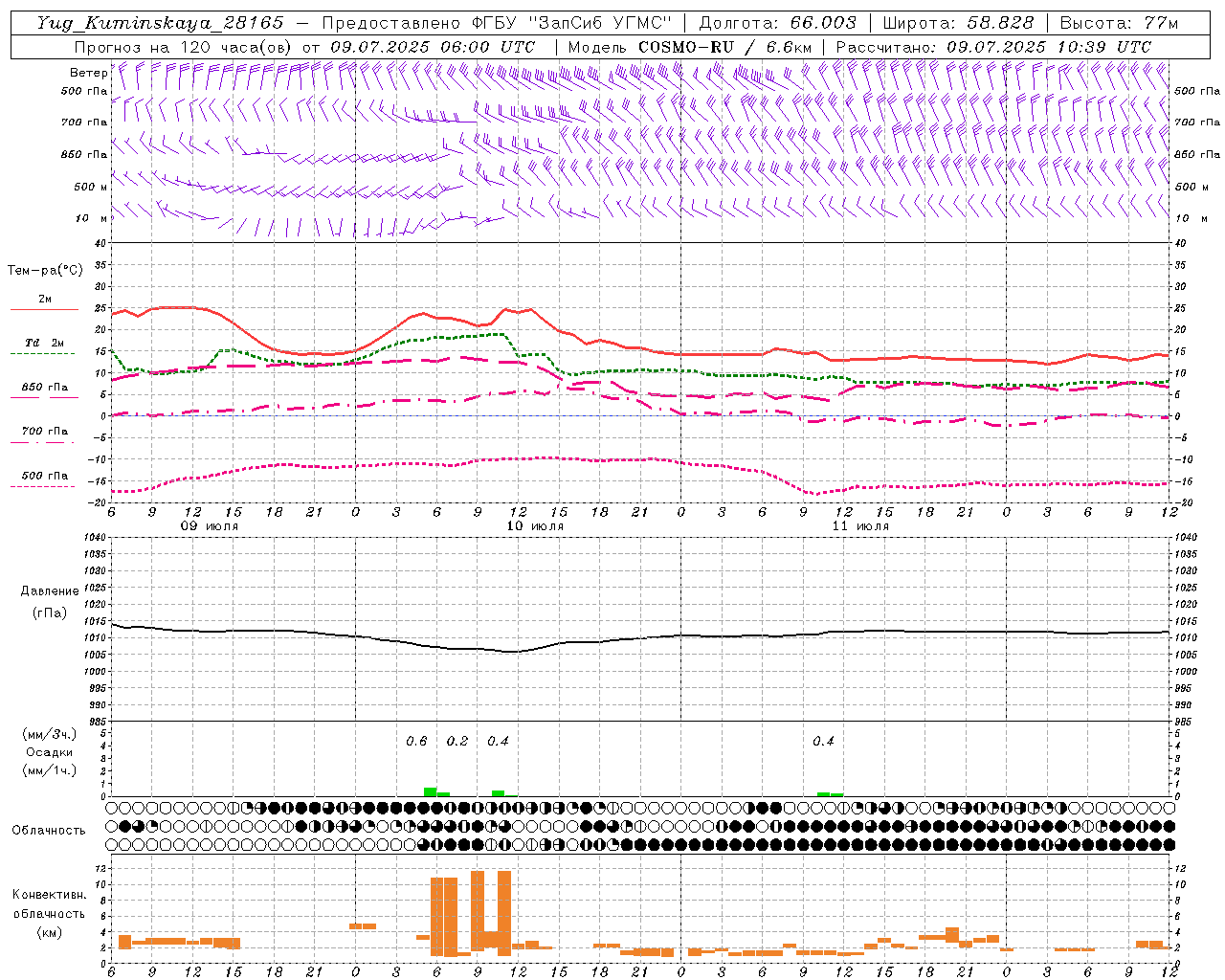This screenshot has height=980, width=1225.
Task: Select the forecast length text Прогноз на 120 часа(ов)
Action: [x=184, y=47]
